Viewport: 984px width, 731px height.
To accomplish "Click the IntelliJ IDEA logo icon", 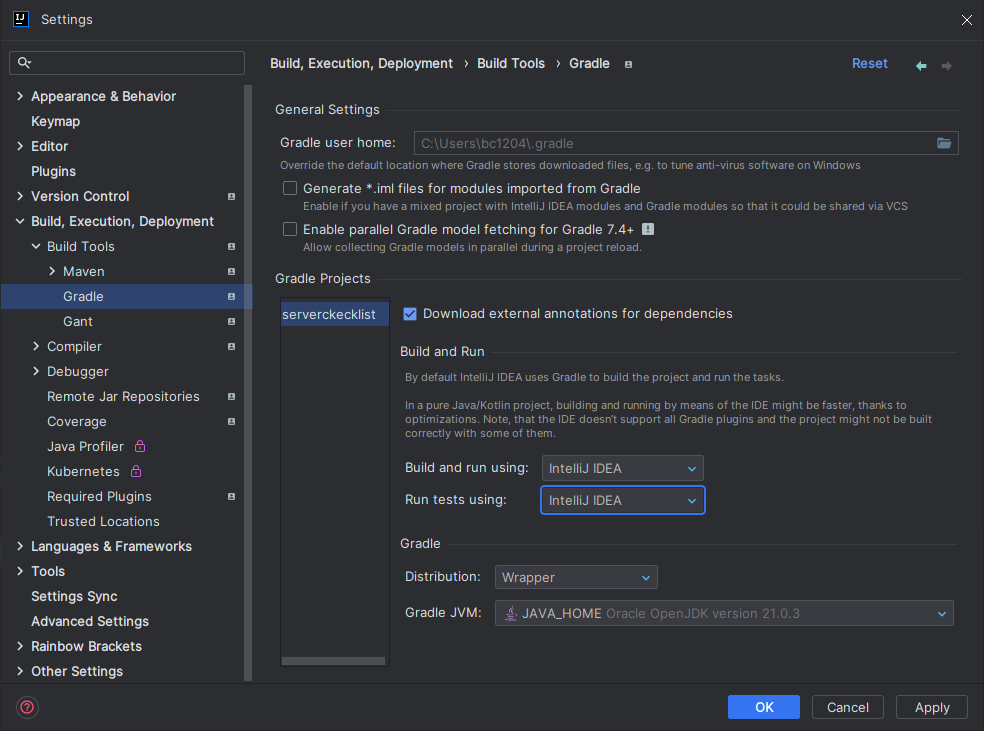I will click(21, 19).
